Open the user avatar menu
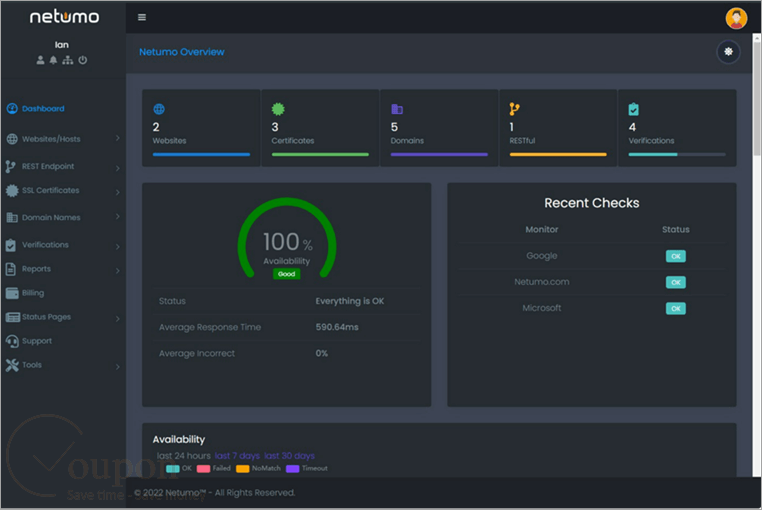762x510 pixels. [736, 18]
